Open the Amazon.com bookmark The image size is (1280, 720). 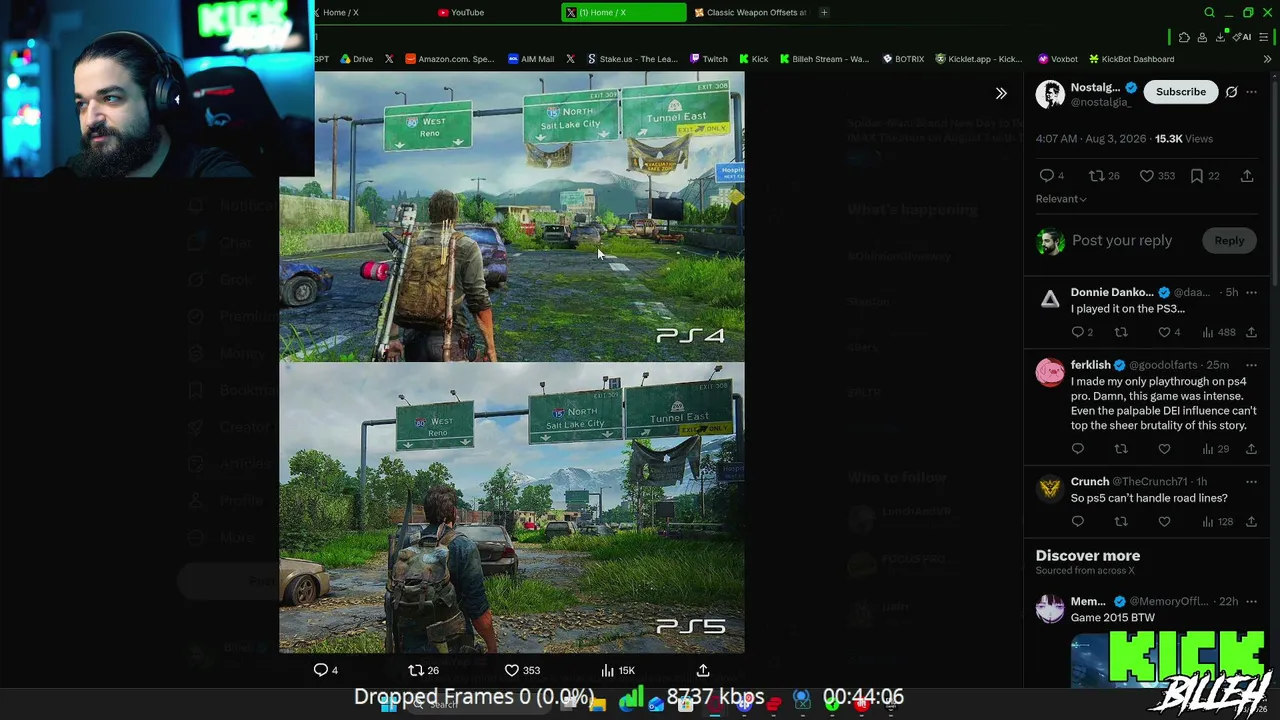(449, 59)
